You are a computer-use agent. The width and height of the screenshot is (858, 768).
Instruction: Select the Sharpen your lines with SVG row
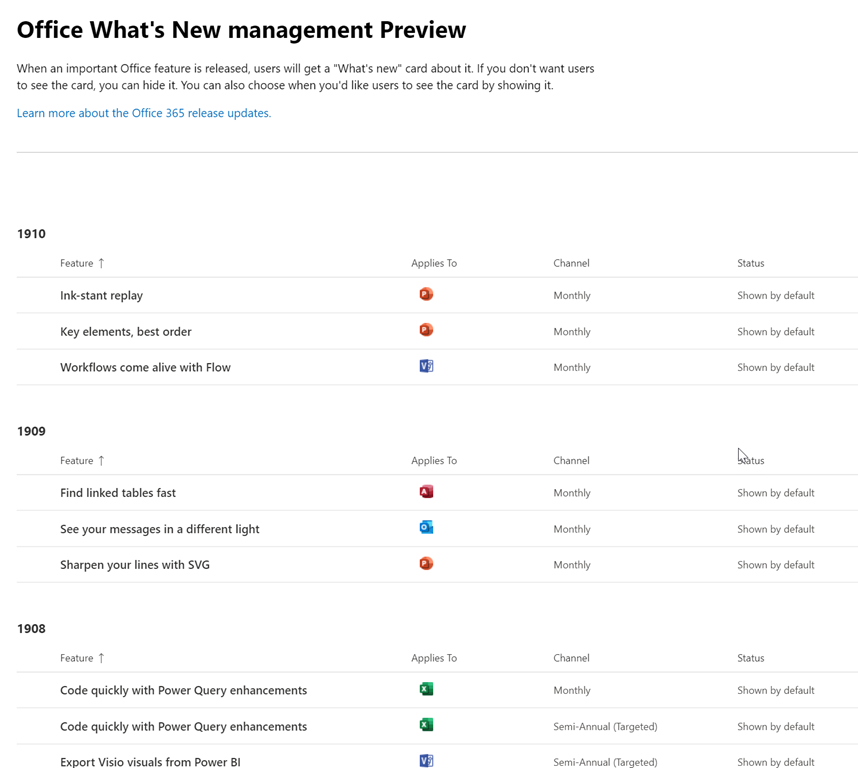coord(135,563)
